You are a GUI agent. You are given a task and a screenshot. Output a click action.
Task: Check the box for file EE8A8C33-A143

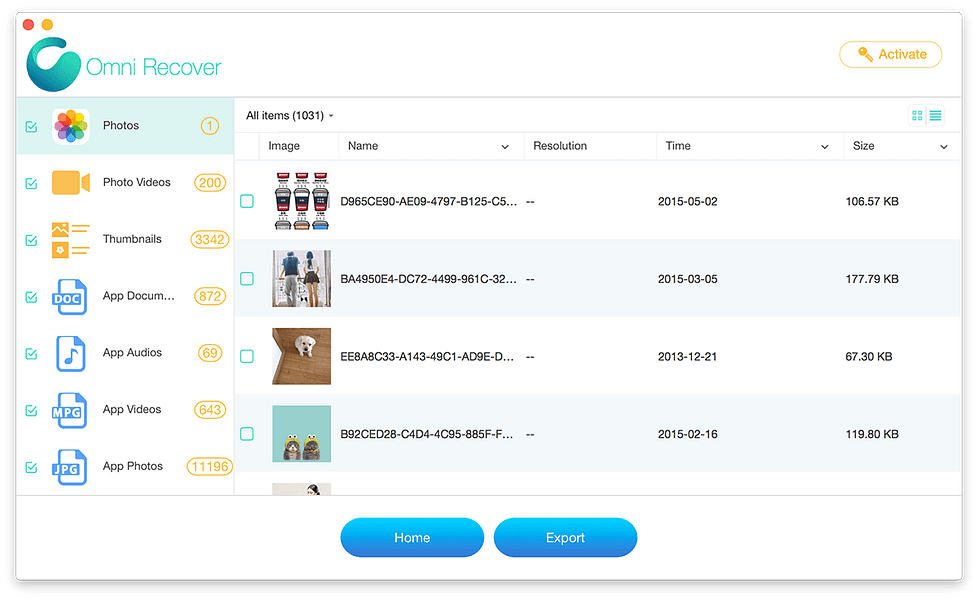tap(247, 357)
